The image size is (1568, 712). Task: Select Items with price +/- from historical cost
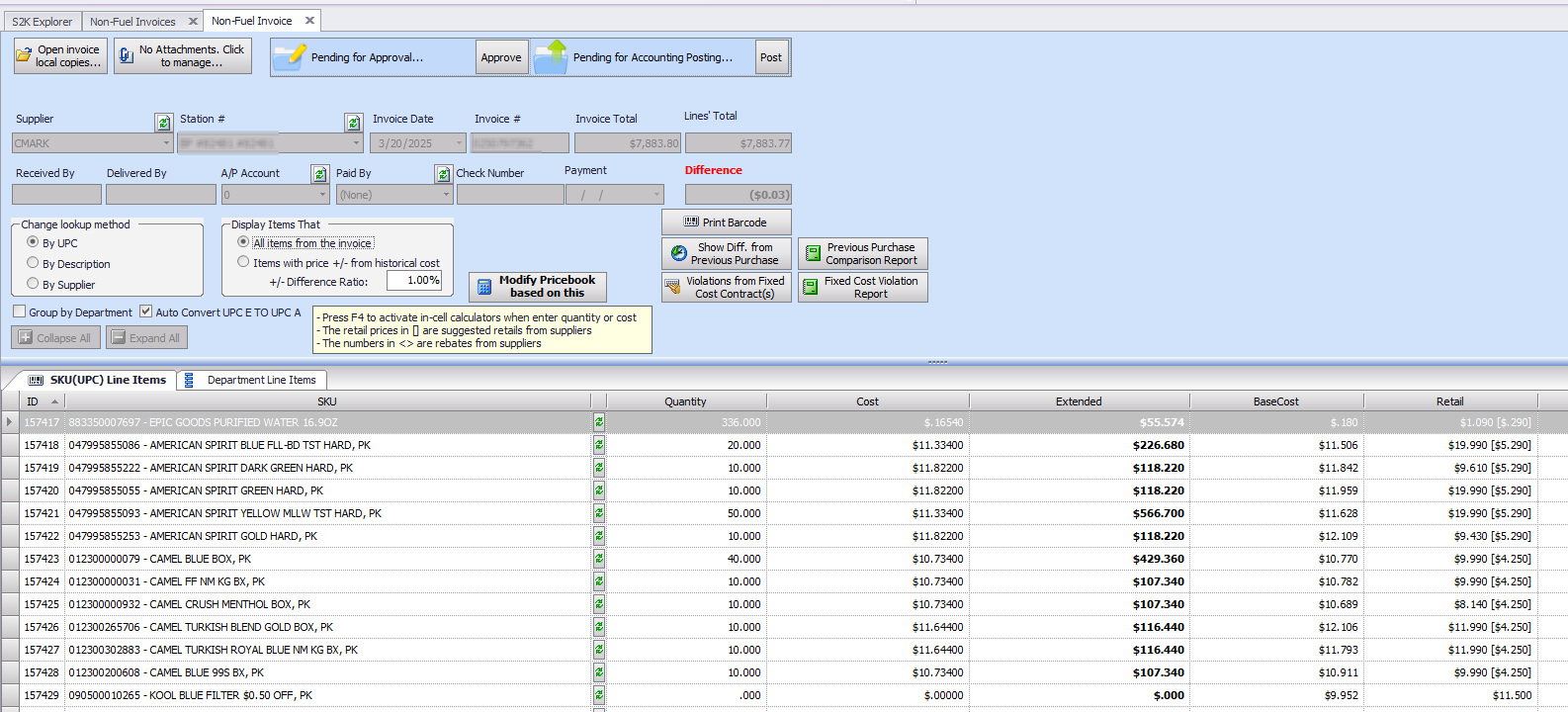243,262
